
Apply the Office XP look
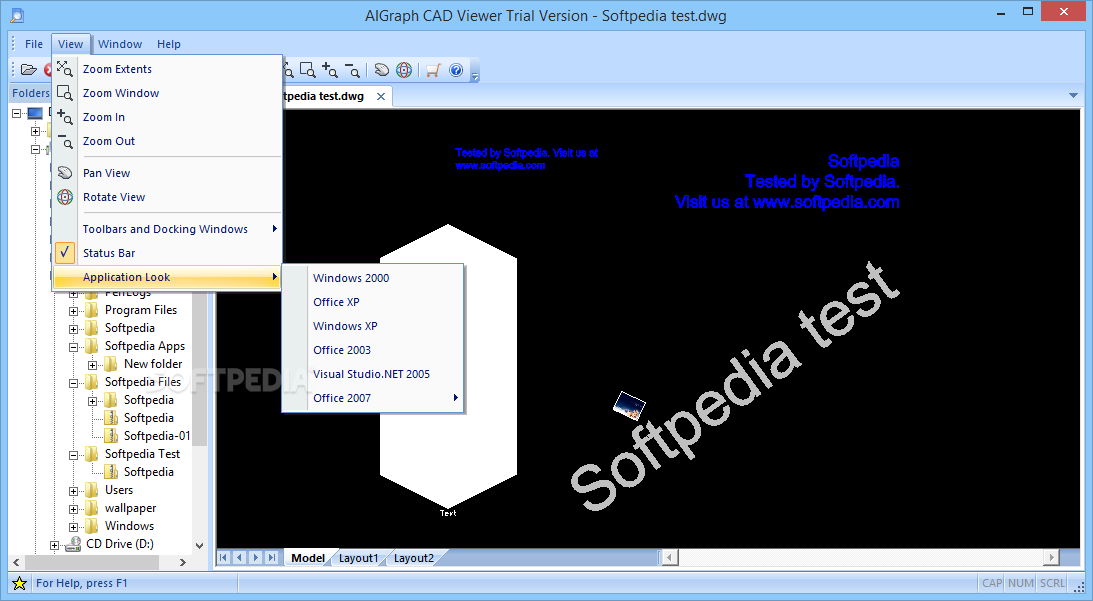pyautogui.click(x=373, y=302)
